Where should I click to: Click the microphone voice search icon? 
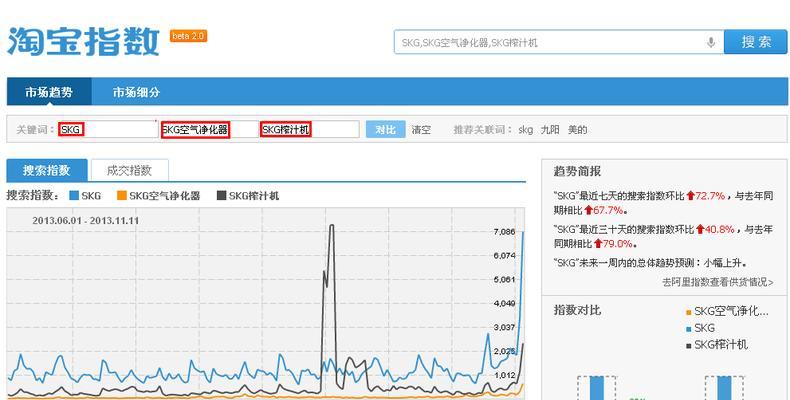pyautogui.click(x=711, y=42)
